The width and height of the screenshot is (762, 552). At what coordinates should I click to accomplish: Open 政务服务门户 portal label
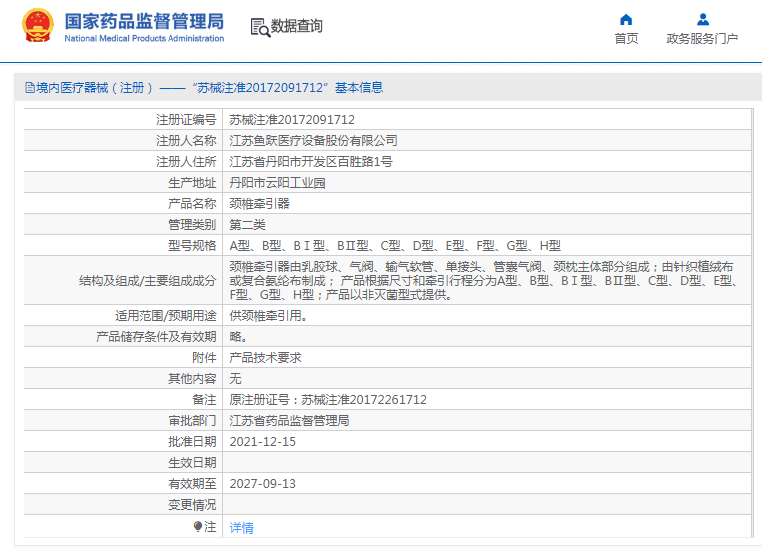point(702,38)
